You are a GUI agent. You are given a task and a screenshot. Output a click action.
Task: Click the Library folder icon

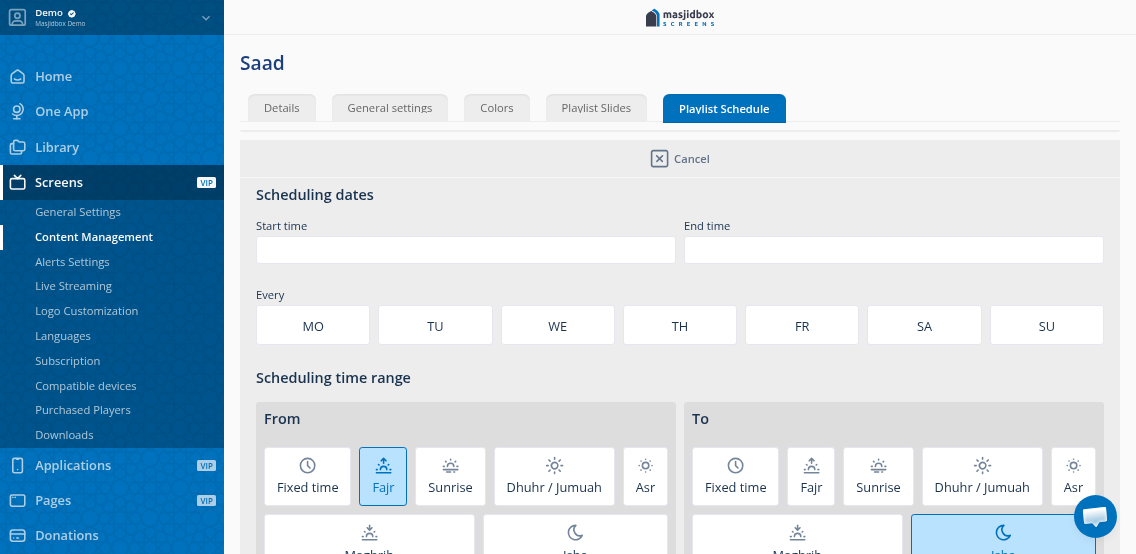tap(17, 147)
